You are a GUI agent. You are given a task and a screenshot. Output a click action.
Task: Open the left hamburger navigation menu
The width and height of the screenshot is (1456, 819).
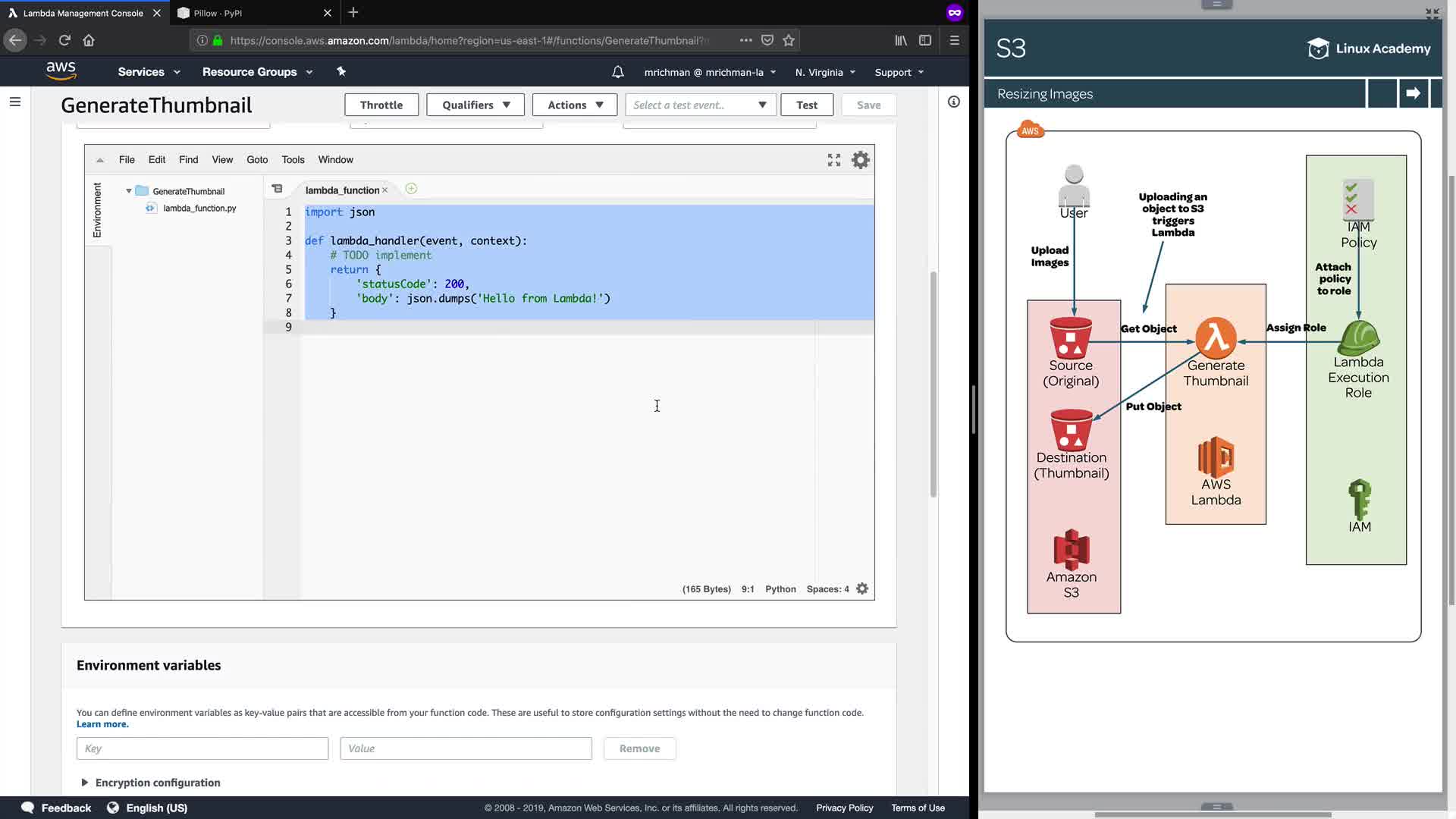pos(14,102)
